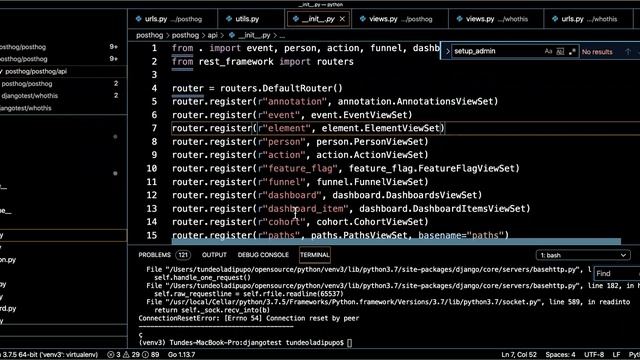Click the second posthog breadcrumb
The image size is (640, 360).
[185, 35]
